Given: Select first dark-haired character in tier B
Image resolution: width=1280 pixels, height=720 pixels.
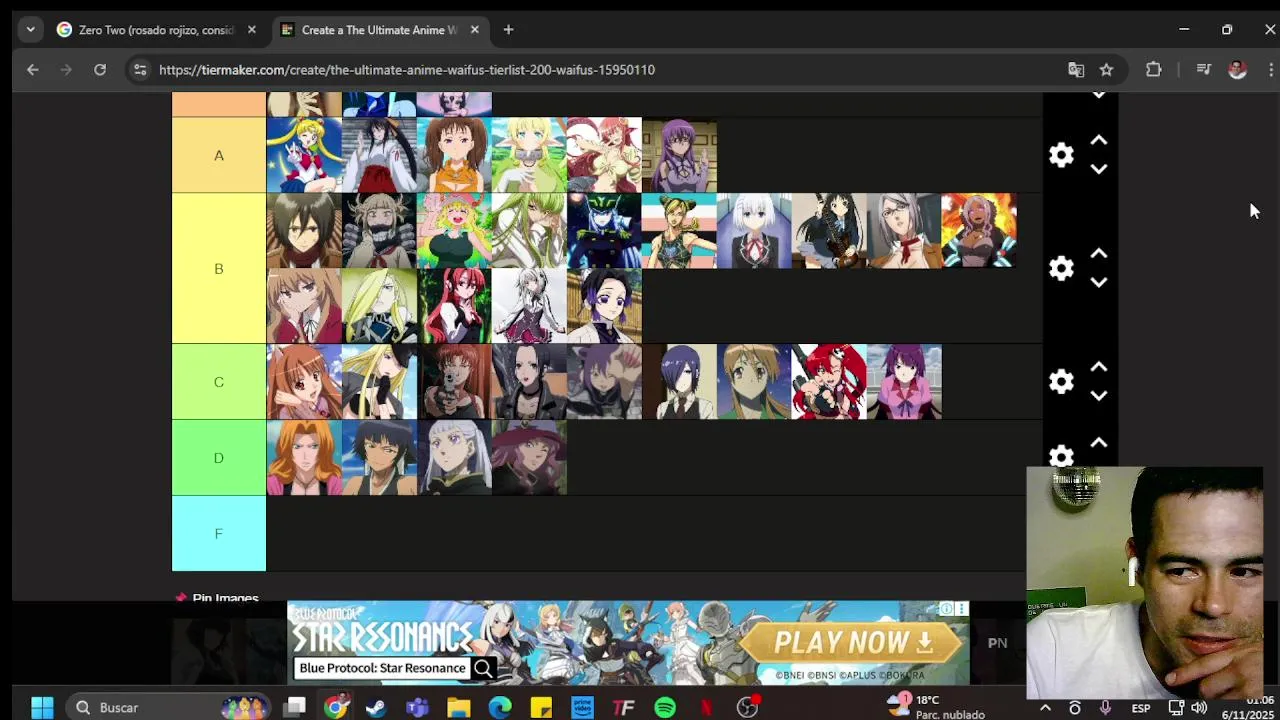Looking at the screenshot, I should [304, 231].
